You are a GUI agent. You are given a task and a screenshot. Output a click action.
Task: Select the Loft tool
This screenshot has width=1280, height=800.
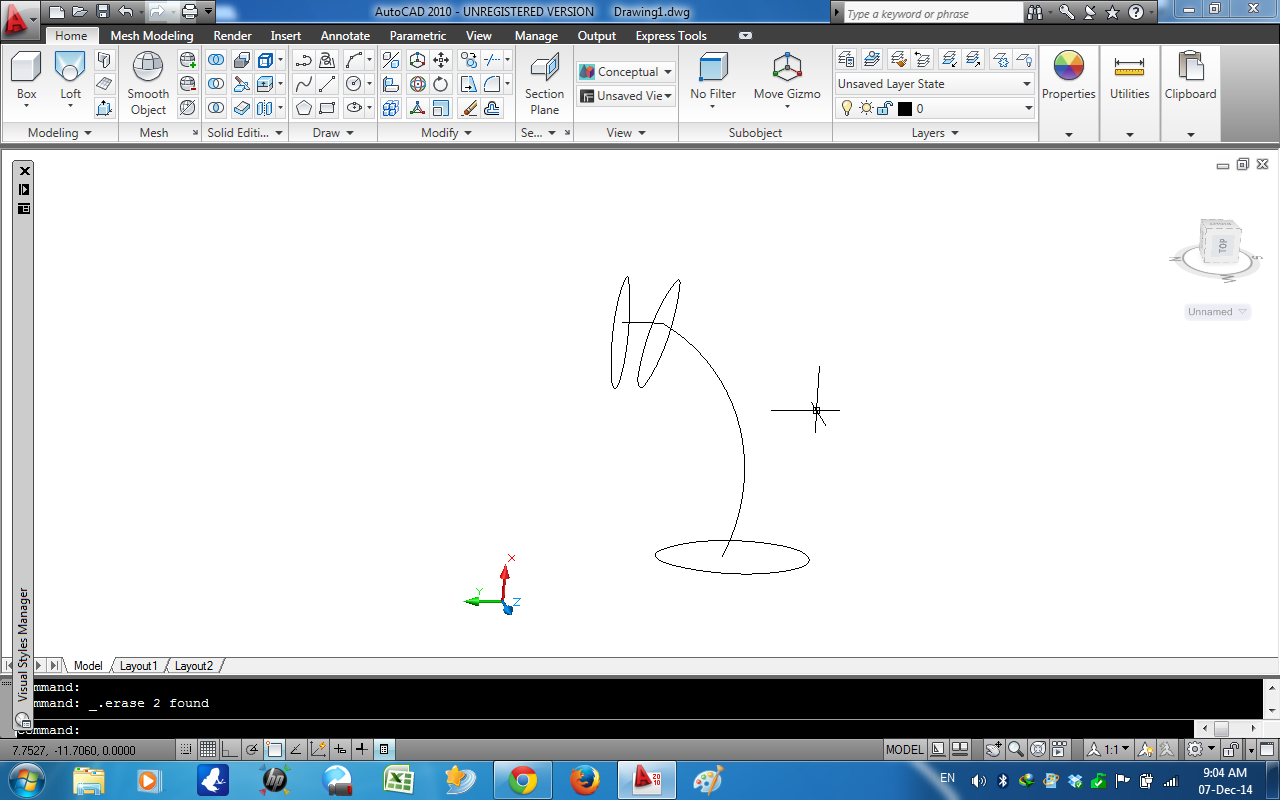click(69, 72)
